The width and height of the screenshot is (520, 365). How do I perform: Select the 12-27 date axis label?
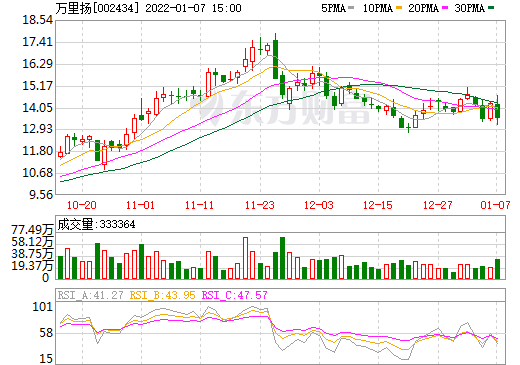438,205
